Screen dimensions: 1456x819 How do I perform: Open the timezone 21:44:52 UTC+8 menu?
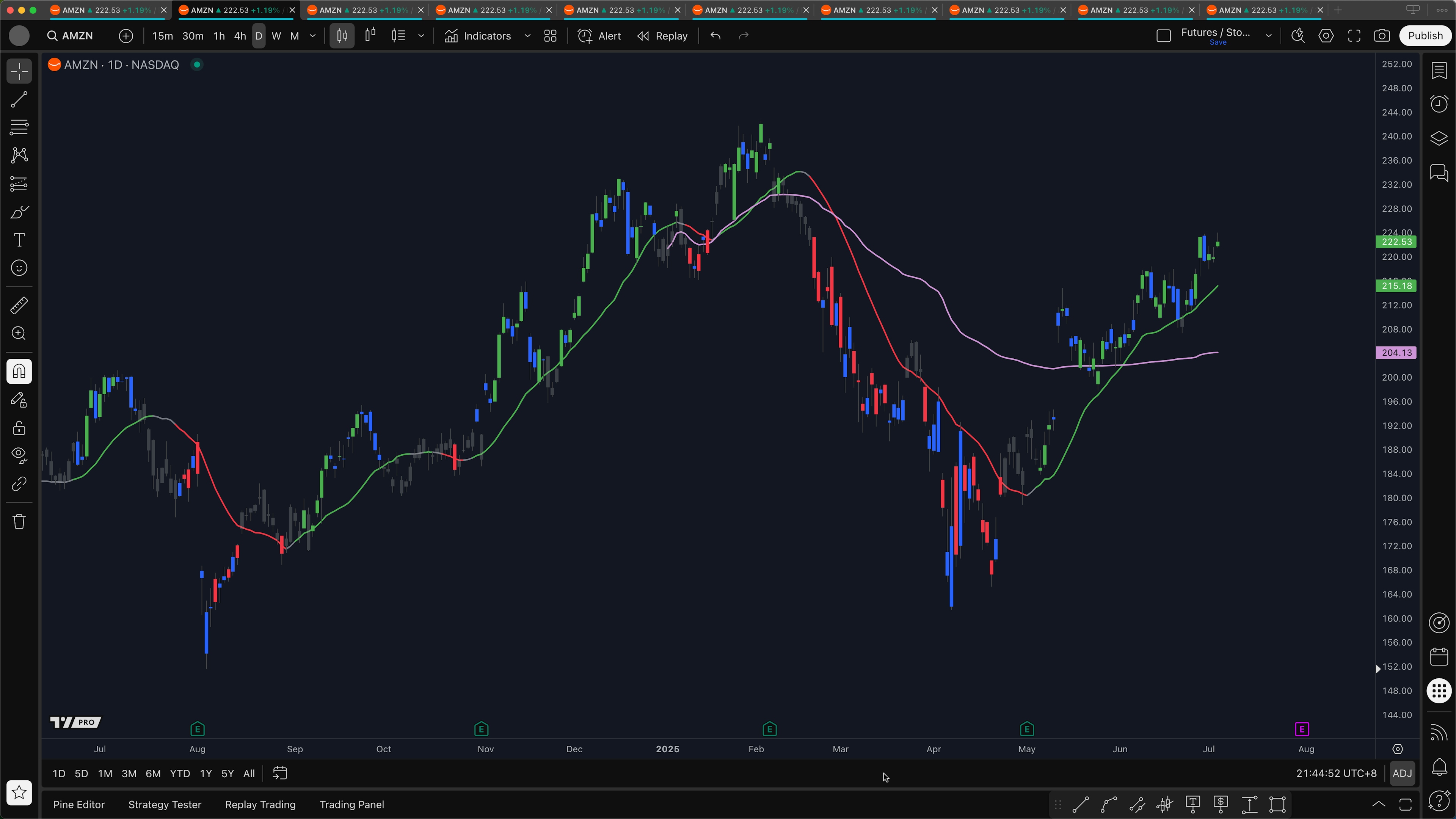pos(1336,773)
